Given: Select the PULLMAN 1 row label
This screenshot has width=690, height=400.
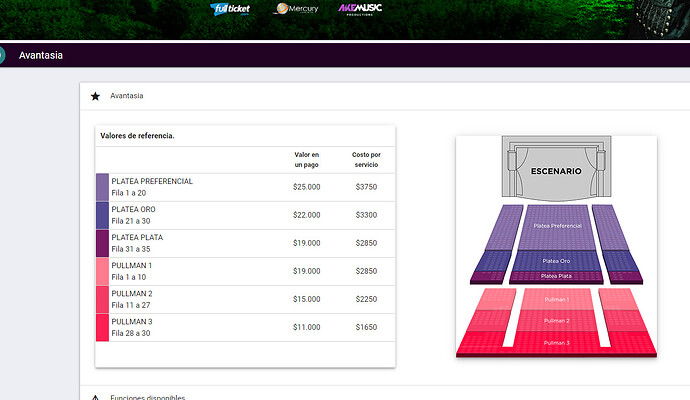Looking at the screenshot, I should click(x=132, y=266).
